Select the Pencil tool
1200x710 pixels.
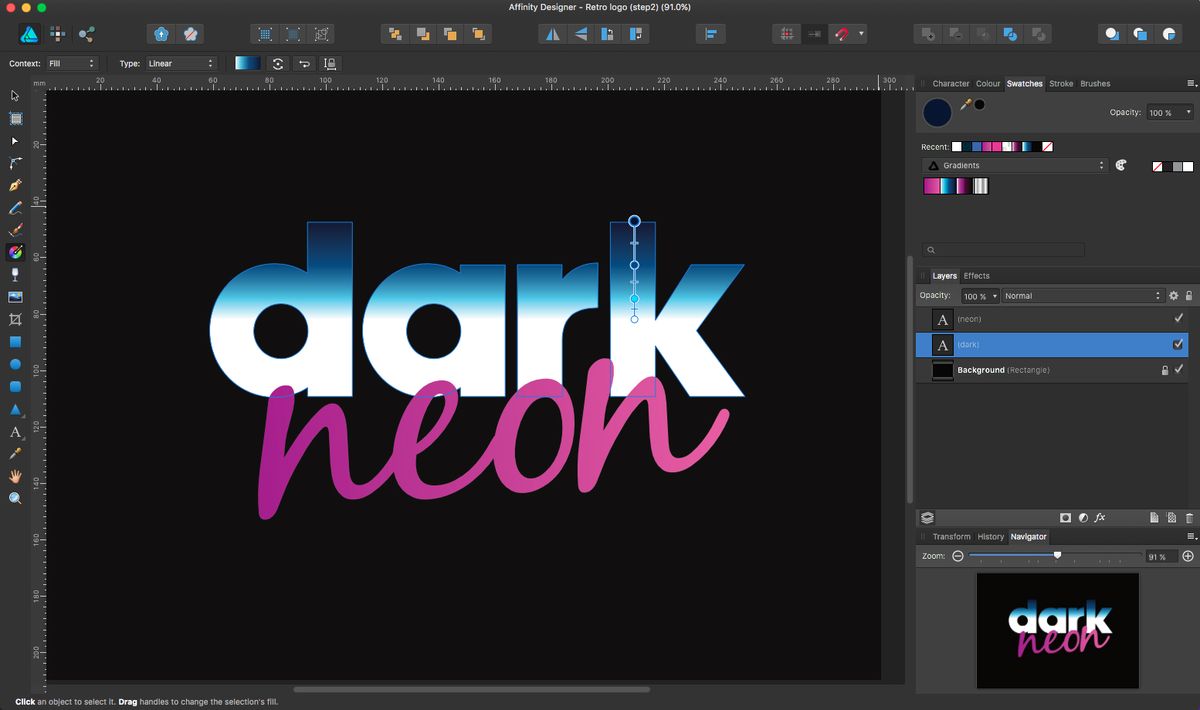coord(15,207)
